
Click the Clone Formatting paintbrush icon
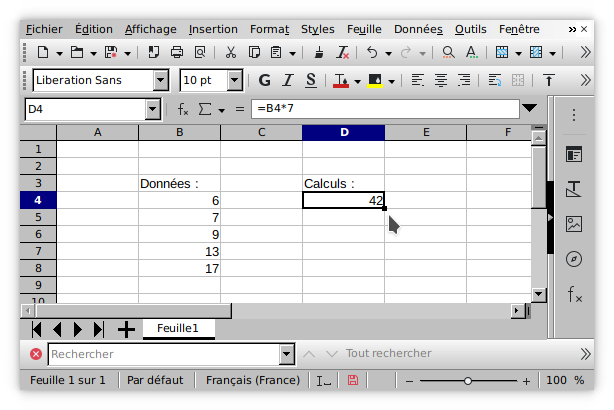(x=319, y=52)
